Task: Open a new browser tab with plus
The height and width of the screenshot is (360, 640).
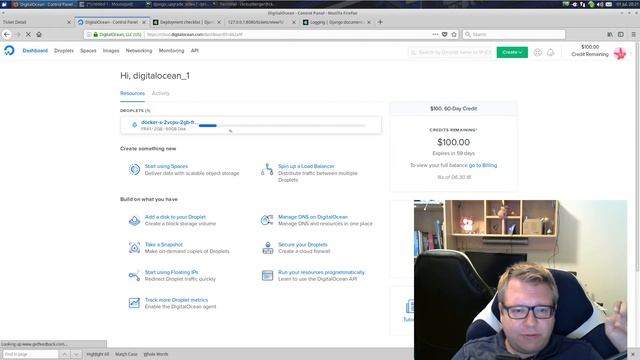Action: coord(380,22)
